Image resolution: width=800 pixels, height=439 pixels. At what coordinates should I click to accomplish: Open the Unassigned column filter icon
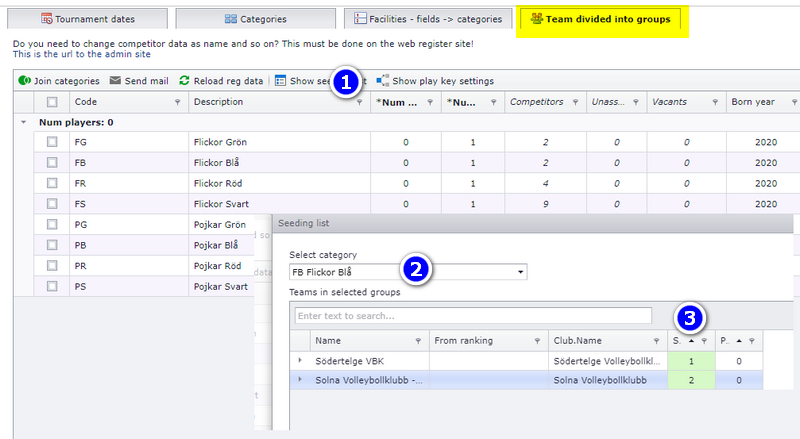tap(636, 102)
